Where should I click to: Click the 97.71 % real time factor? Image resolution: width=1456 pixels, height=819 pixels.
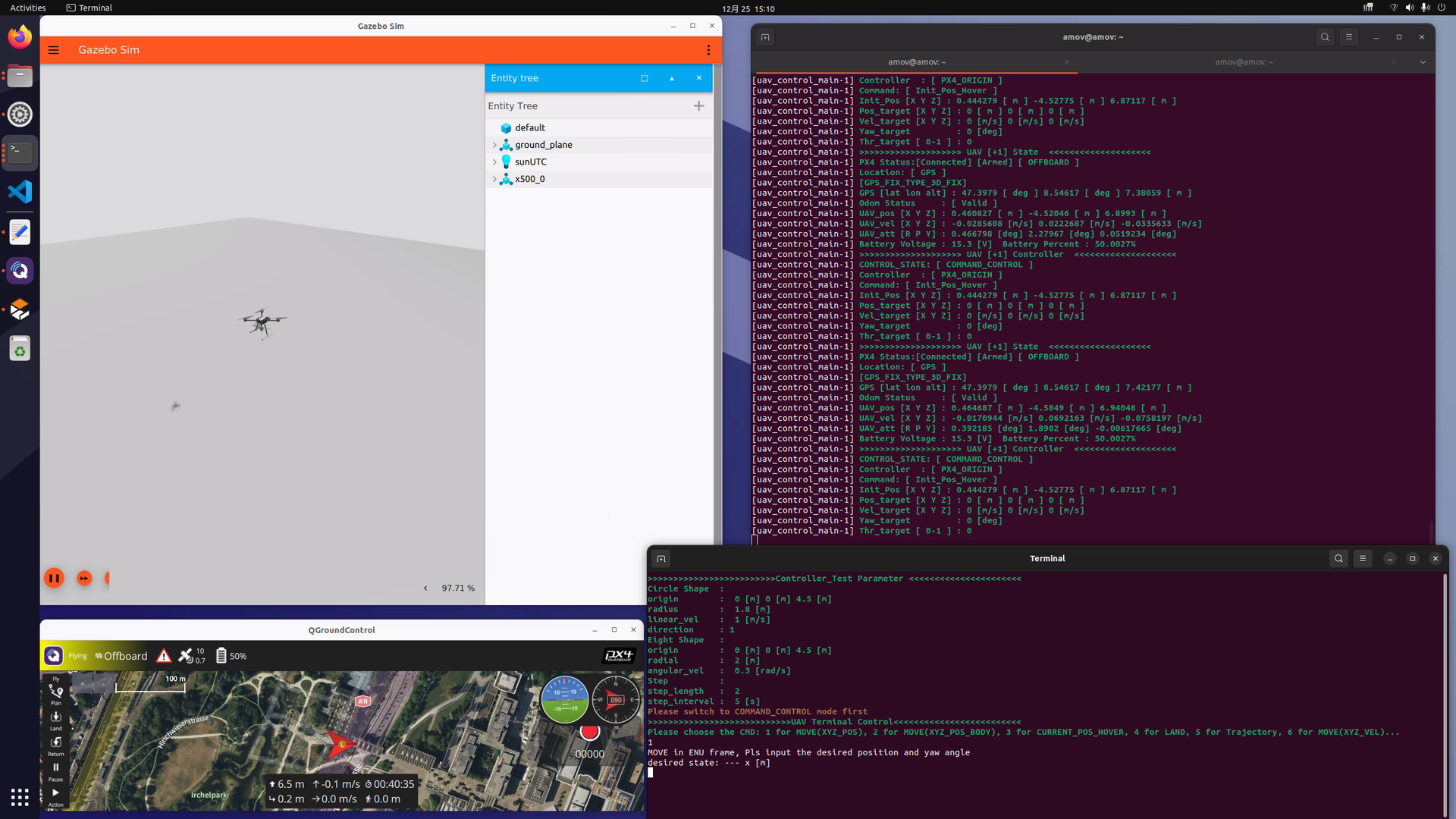point(458,588)
